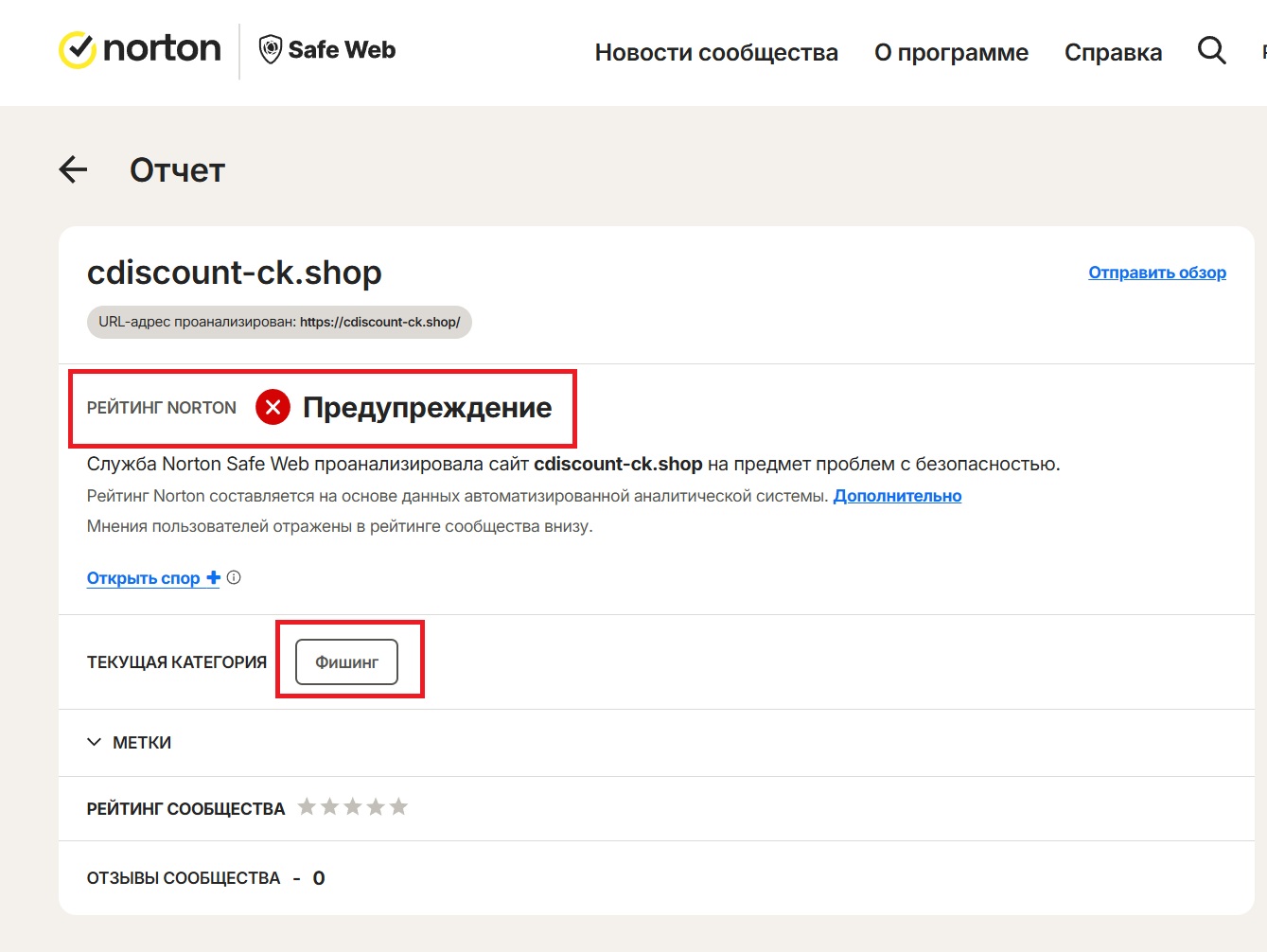
Task: Select the first community rating star
Action: 307,807
